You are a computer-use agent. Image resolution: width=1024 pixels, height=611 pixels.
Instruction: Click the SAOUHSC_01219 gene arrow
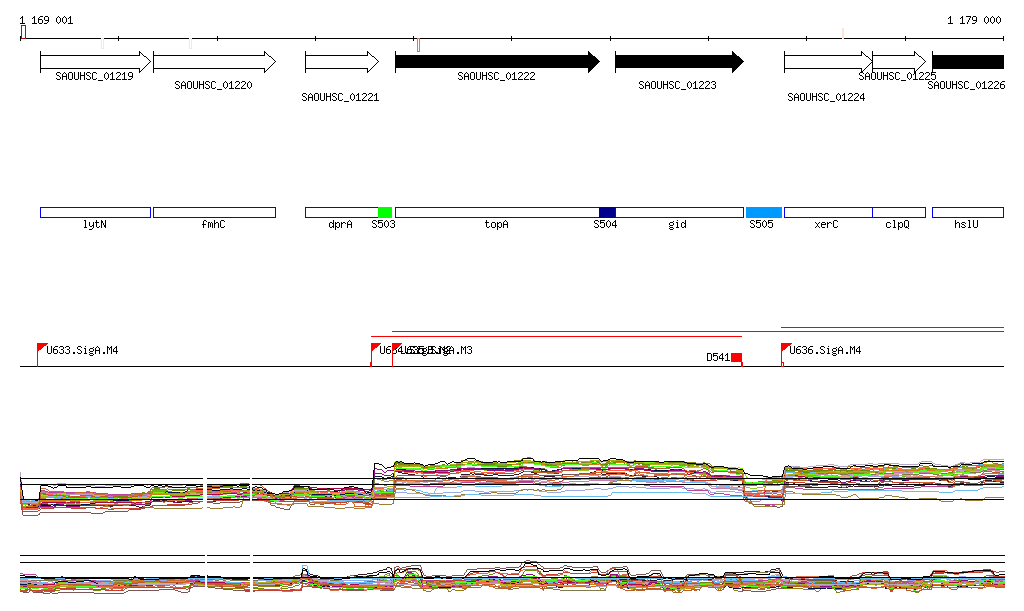coord(95,62)
